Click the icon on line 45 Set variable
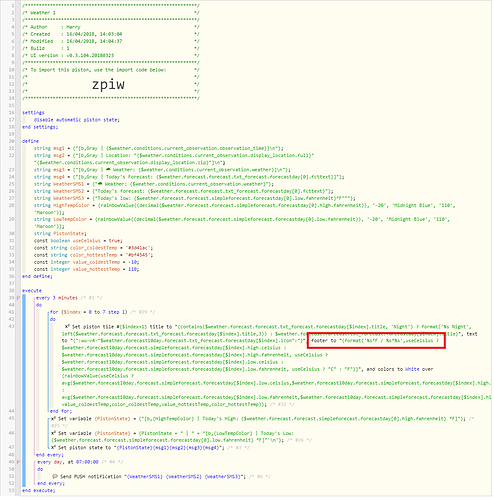Viewport: 494px width, 500px height. tap(54, 419)
